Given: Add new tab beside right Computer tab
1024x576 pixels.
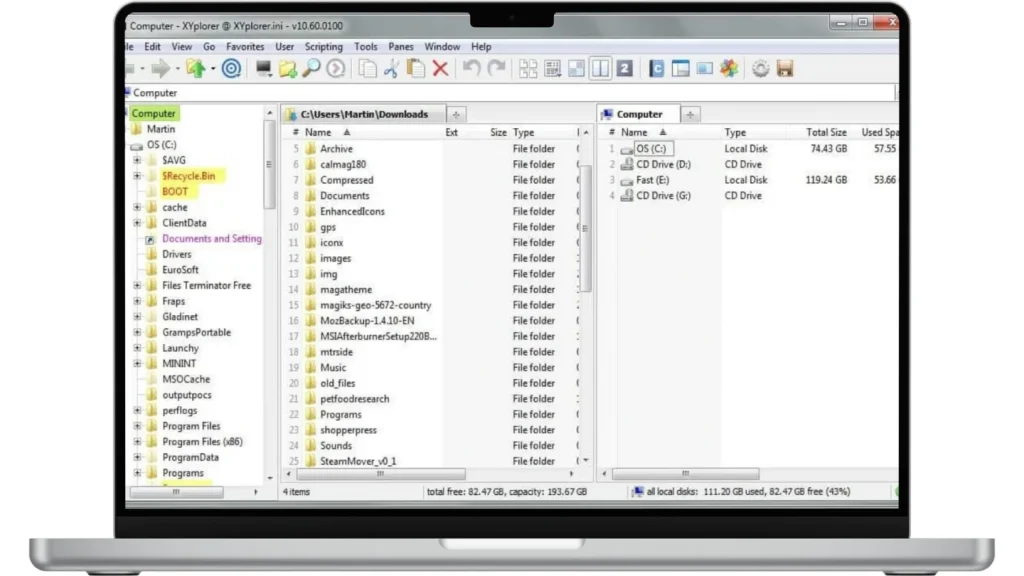Looking at the screenshot, I should coord(691,114).
